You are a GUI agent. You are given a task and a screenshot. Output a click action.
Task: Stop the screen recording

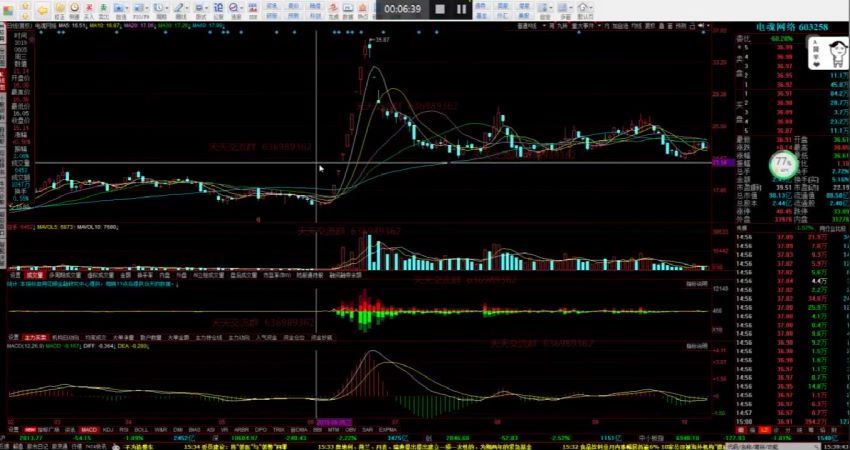pos(440,9)
